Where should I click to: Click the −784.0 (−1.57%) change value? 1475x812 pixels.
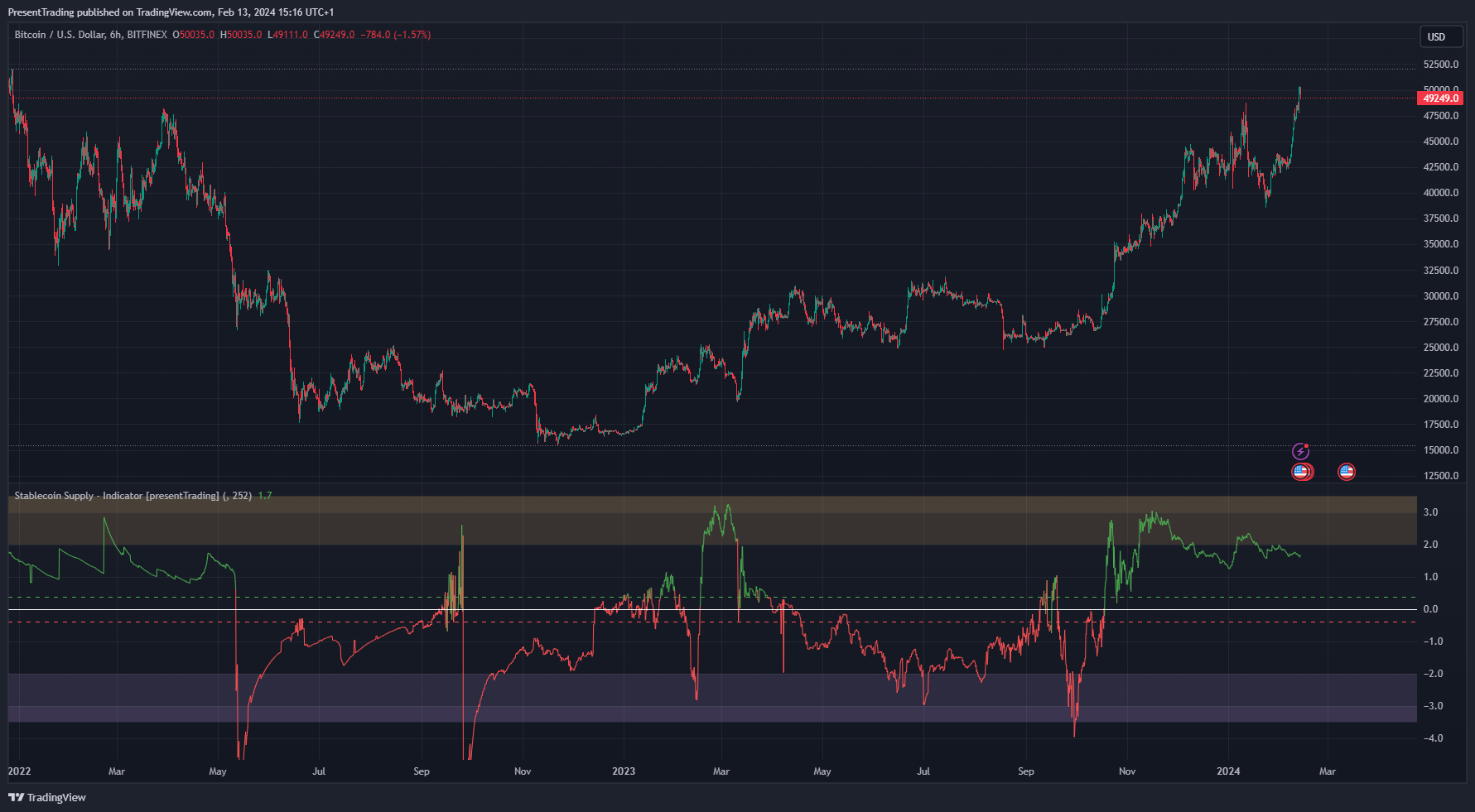[396, 35]
